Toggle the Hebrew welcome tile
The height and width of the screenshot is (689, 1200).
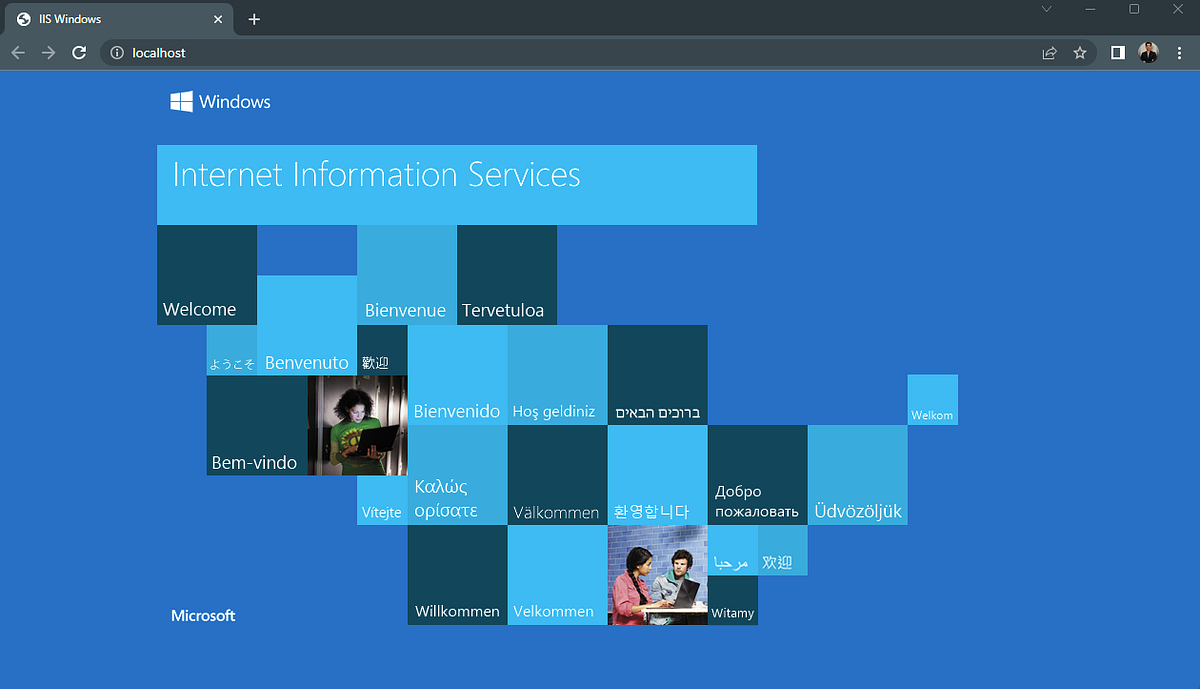click(657, 375)
